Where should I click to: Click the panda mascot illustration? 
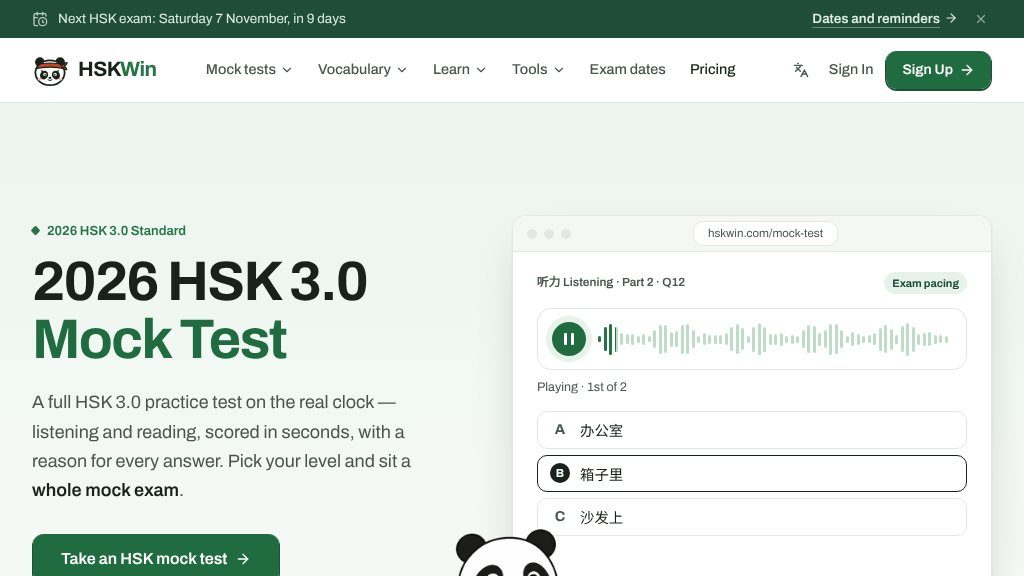pyautogui.click(x=507, y=552)
